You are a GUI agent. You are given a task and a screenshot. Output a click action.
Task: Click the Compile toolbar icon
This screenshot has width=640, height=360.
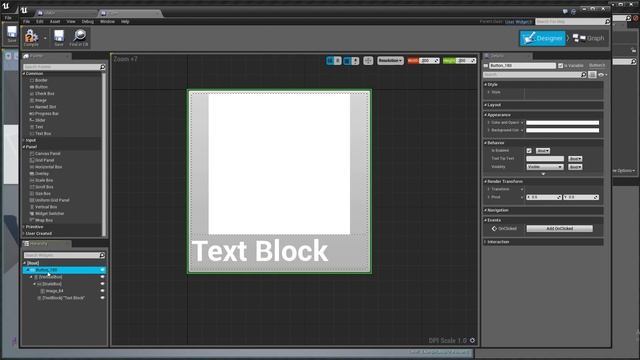(31, 37)
